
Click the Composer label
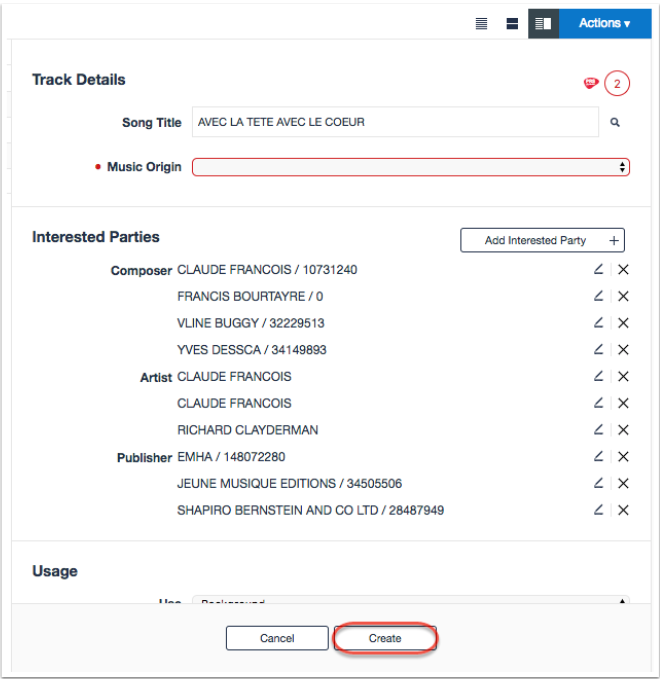[141, 271]
